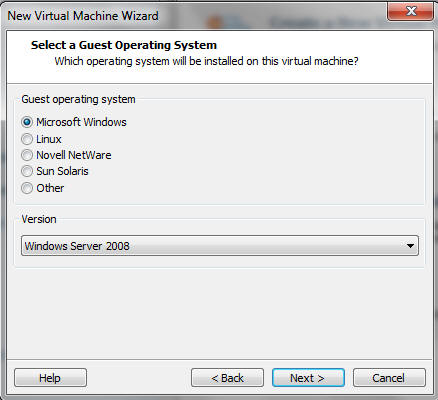Select the Microsoft Windows radio button

(x=27, y=122)
